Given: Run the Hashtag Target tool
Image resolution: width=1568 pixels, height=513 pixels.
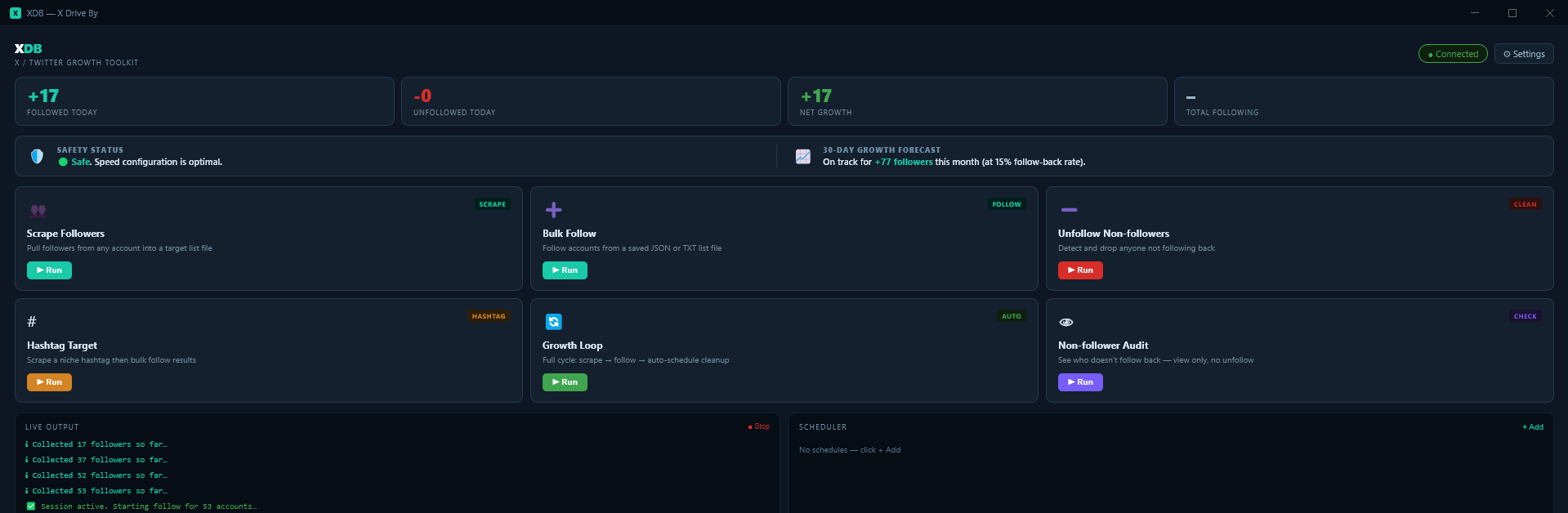Looking at the screenshot, I should [x=49, y=382].
